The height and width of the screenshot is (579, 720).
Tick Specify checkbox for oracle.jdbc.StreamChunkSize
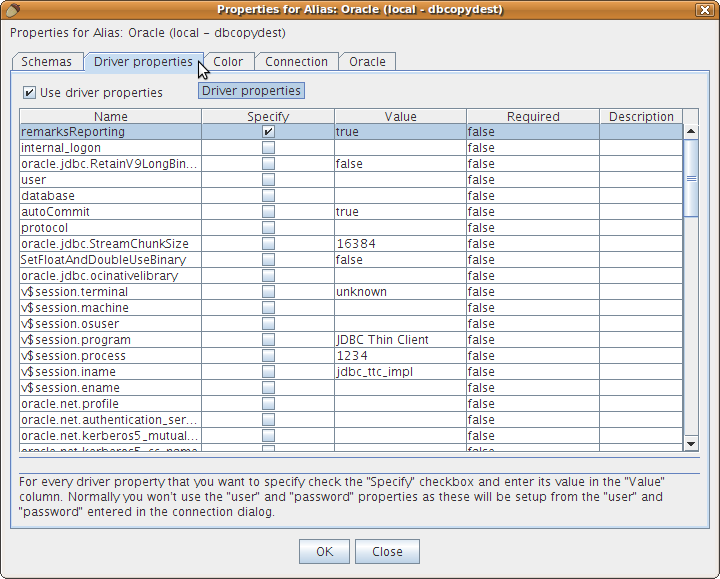click(x=268, y=244)
